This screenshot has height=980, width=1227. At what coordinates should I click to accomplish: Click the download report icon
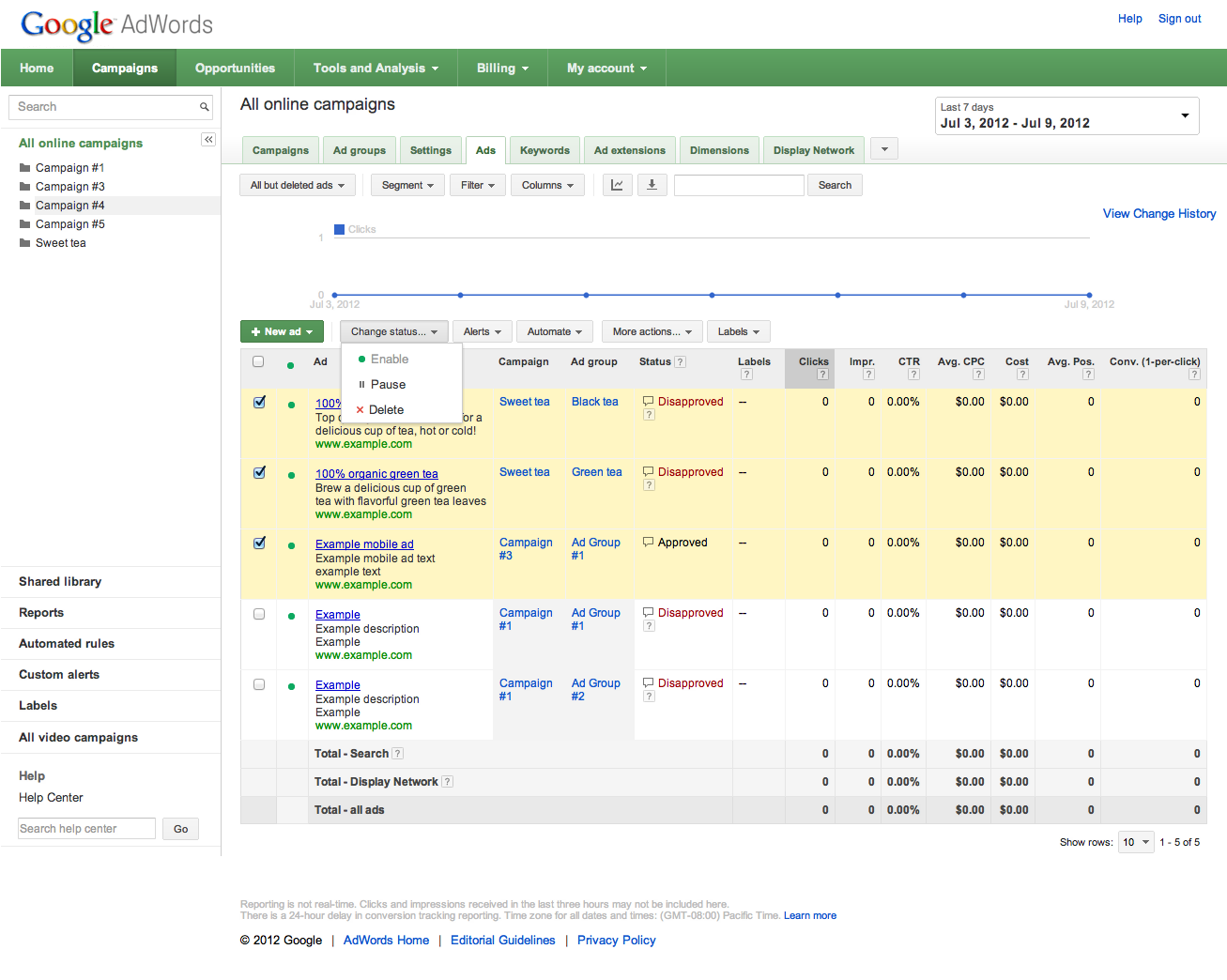[652, 185]
